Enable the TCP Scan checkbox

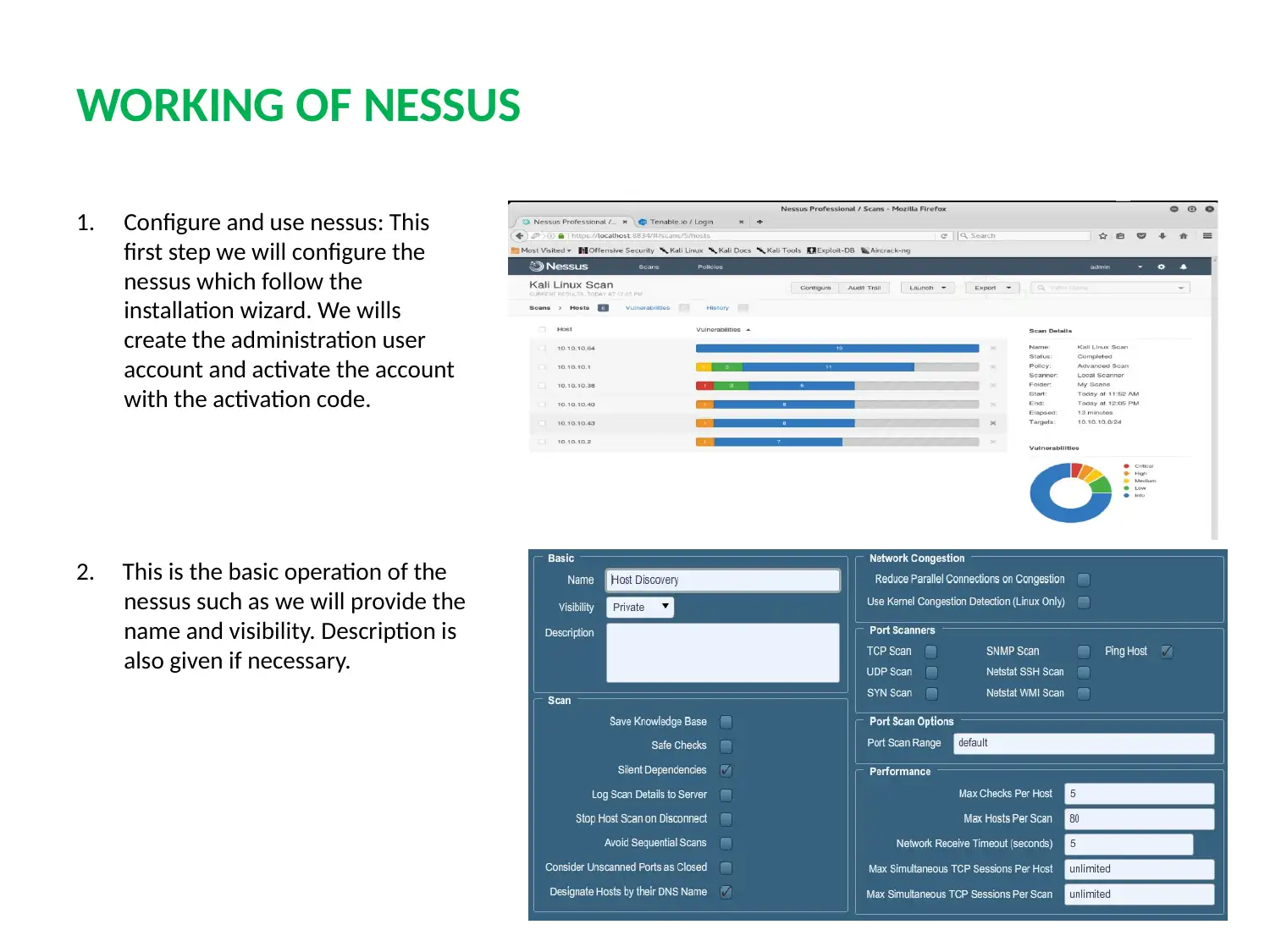tap(931, 652)
